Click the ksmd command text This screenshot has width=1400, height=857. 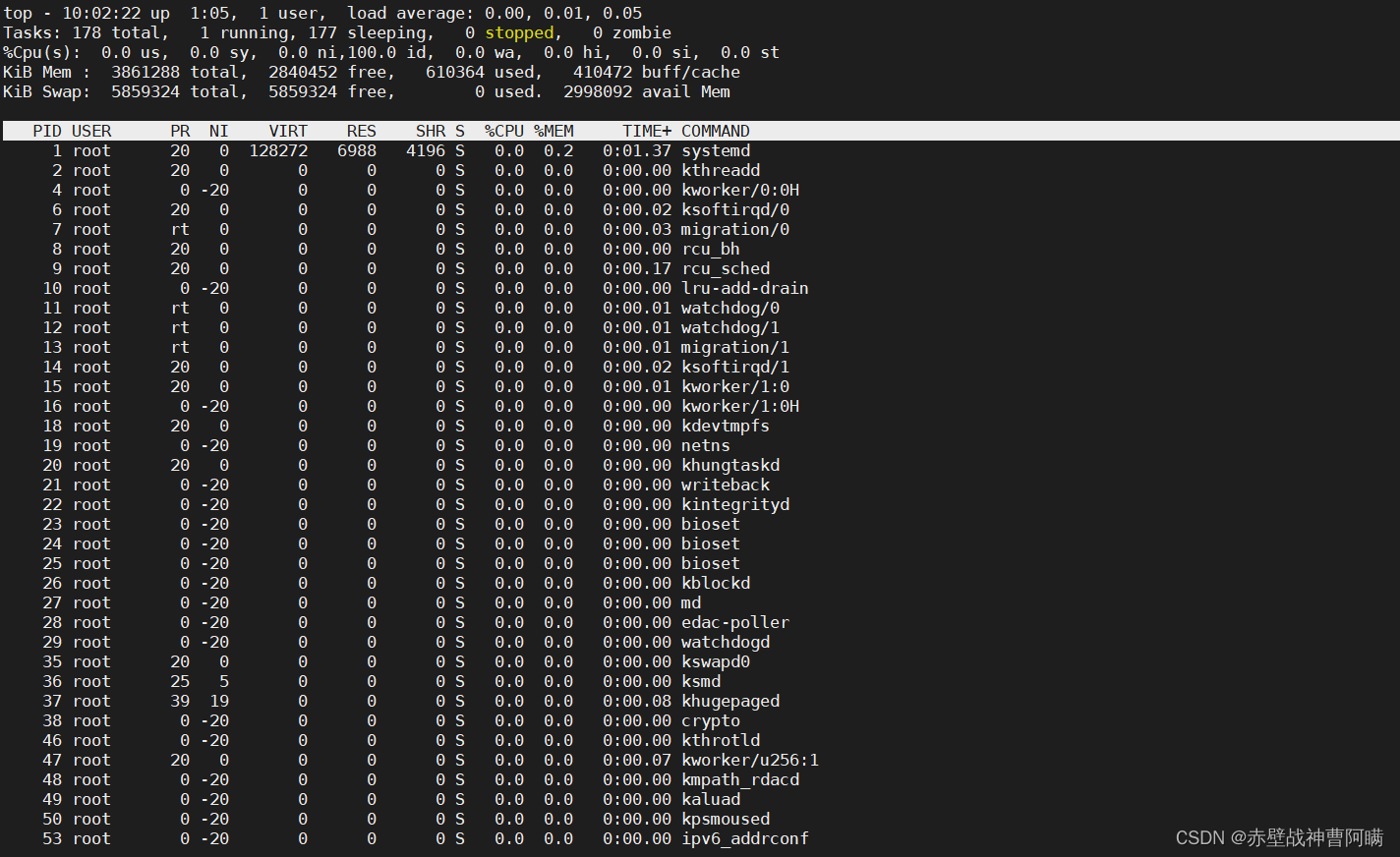[701, 681]
